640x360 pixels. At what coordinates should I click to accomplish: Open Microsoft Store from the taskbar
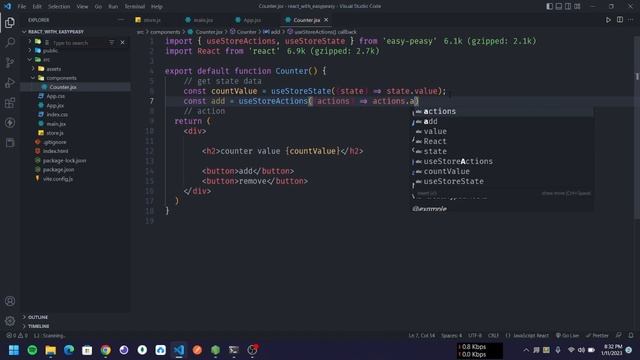click(87, 350)
